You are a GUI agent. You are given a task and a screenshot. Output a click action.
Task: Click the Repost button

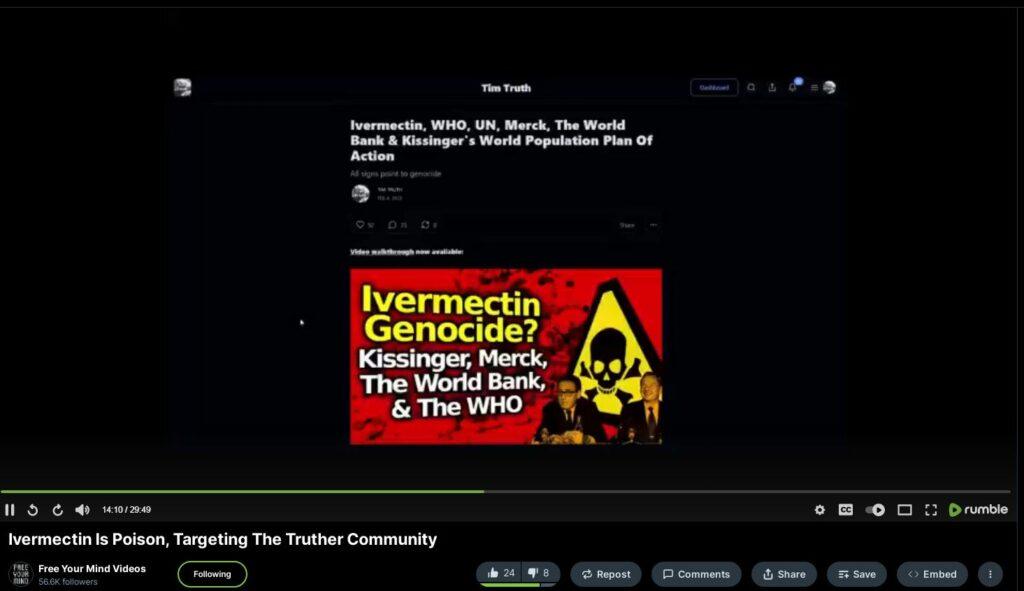(606, 574)
